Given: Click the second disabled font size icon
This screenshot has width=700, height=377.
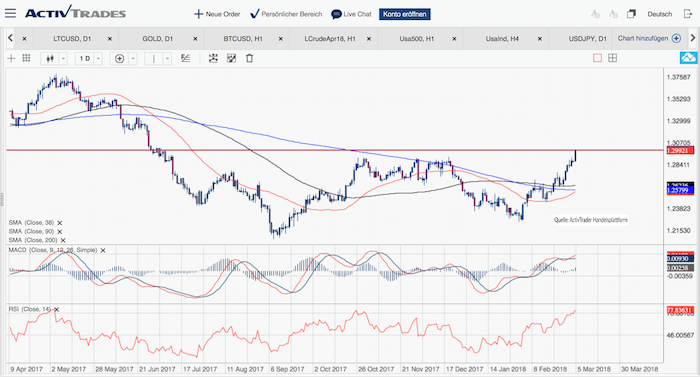Looking at the screenshot, I should (613, 14).
